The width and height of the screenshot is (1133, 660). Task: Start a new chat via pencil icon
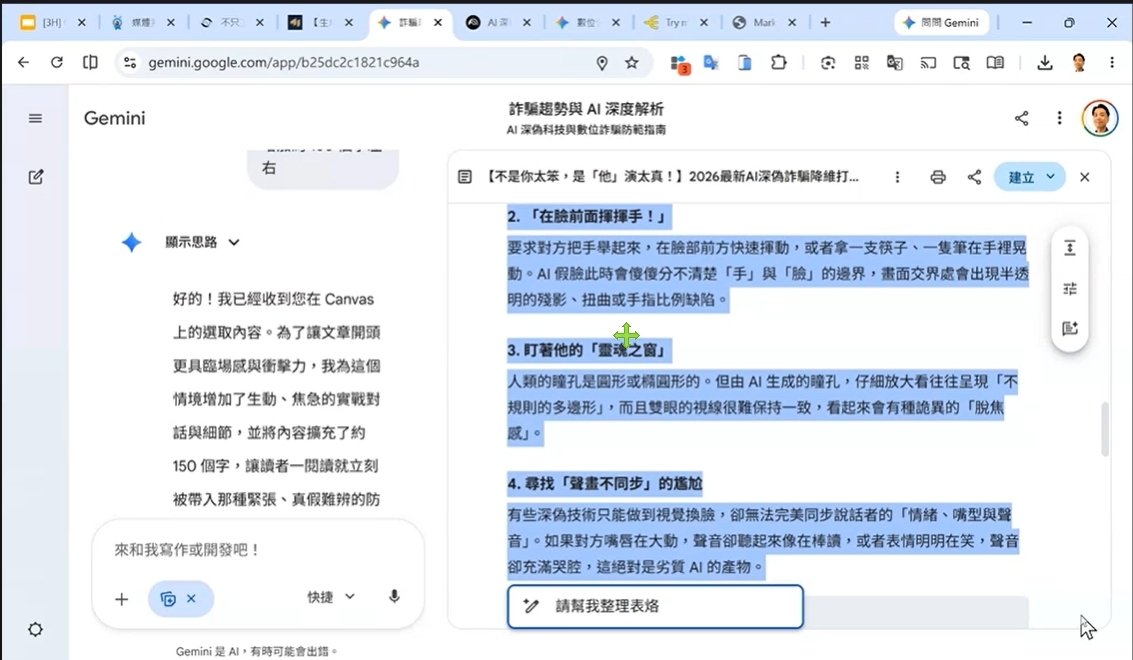[x=35, y=177]
